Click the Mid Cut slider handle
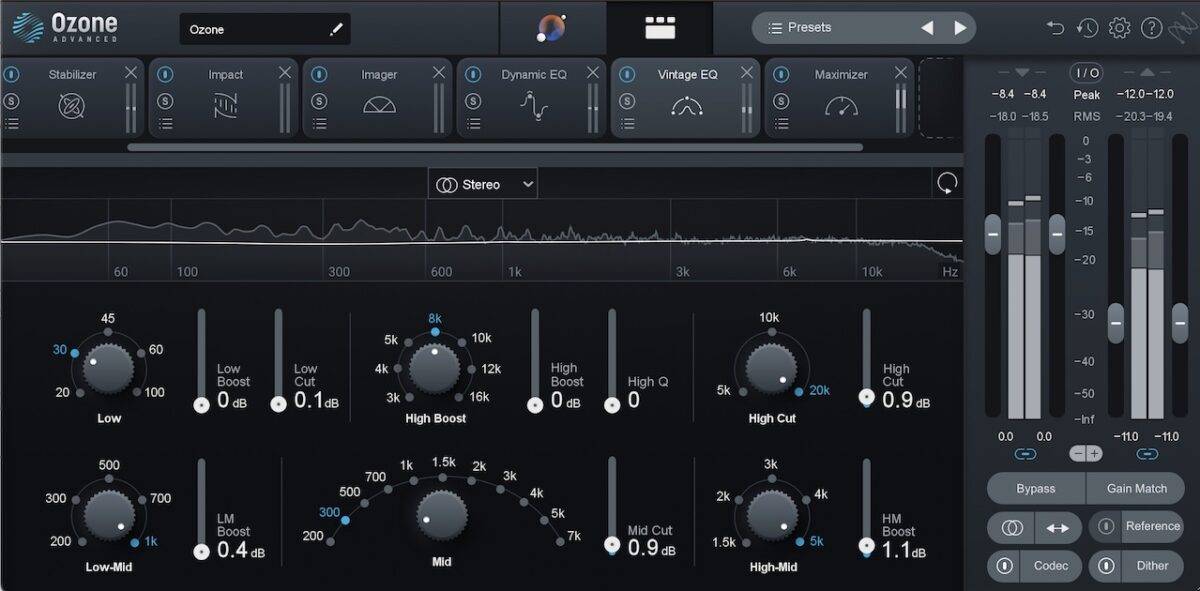The image size is (1200, 591). (612, 545)
